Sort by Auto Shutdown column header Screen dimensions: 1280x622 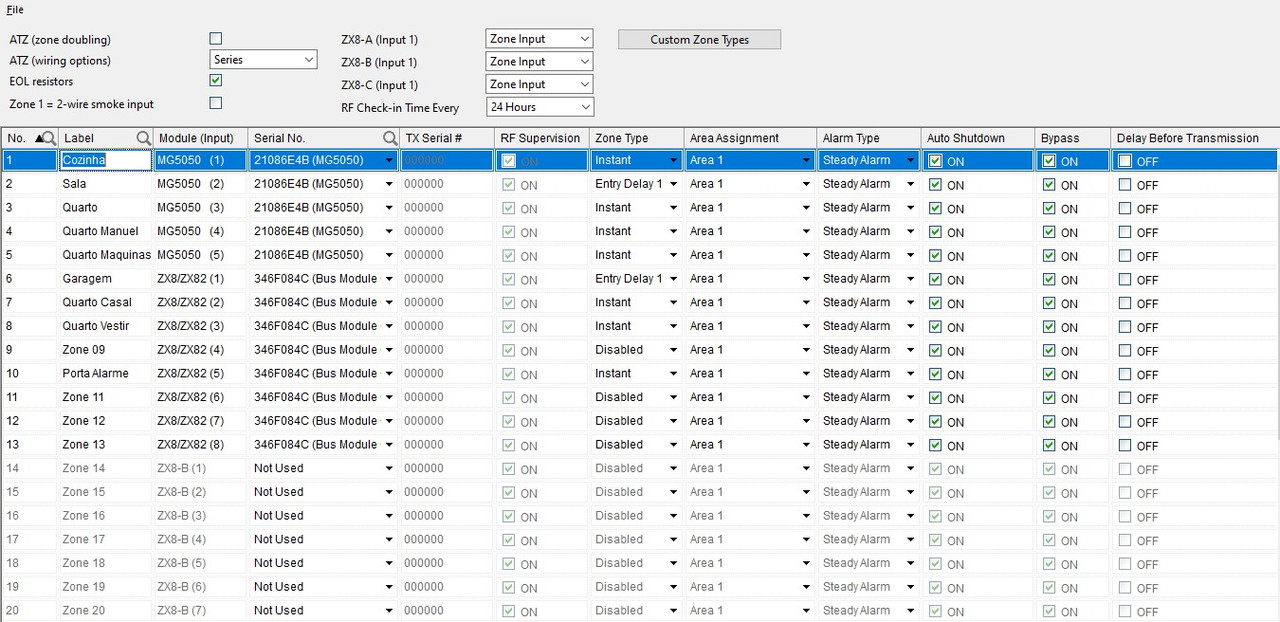click(976, 138)
